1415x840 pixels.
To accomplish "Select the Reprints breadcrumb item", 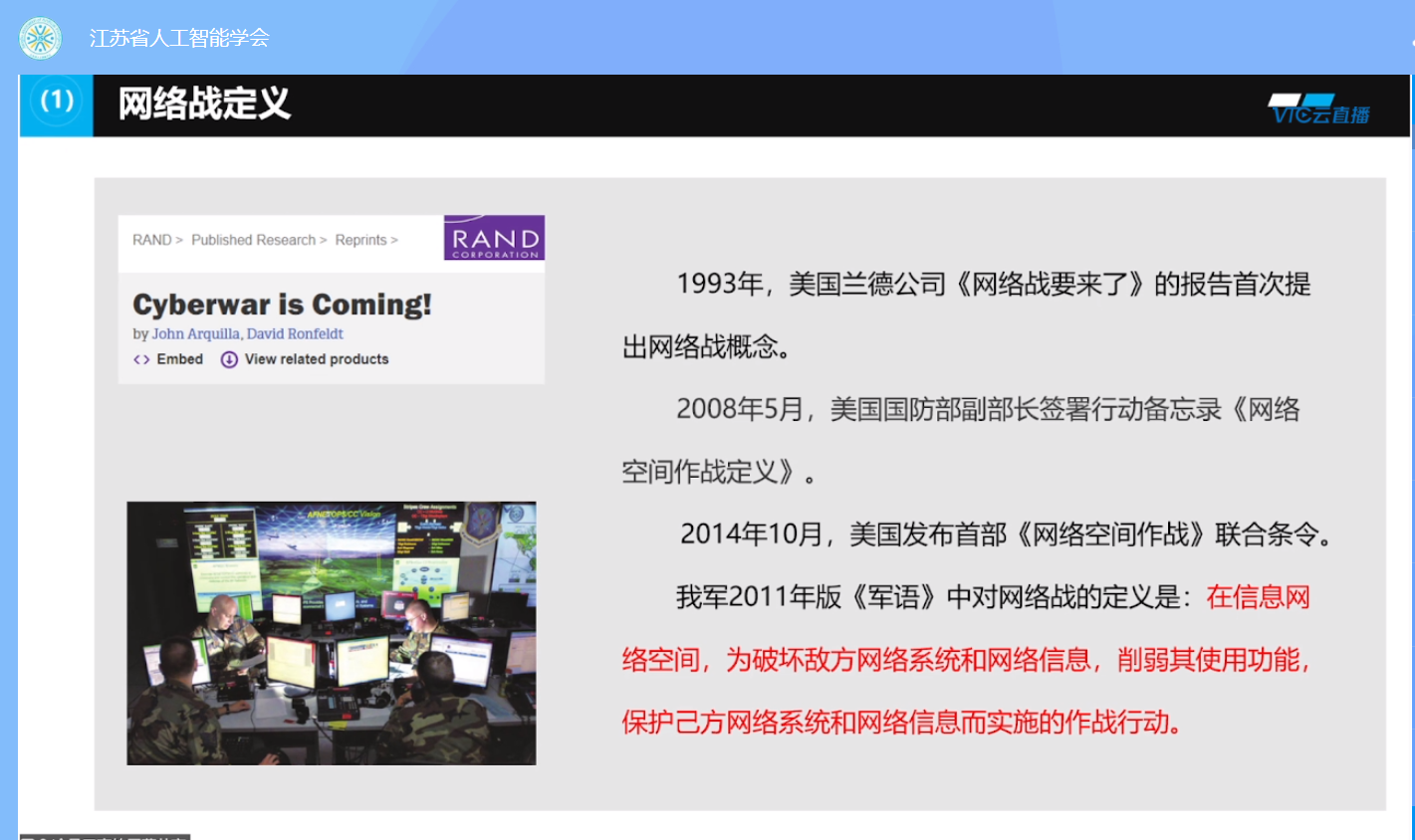I will tap(360, 240).
